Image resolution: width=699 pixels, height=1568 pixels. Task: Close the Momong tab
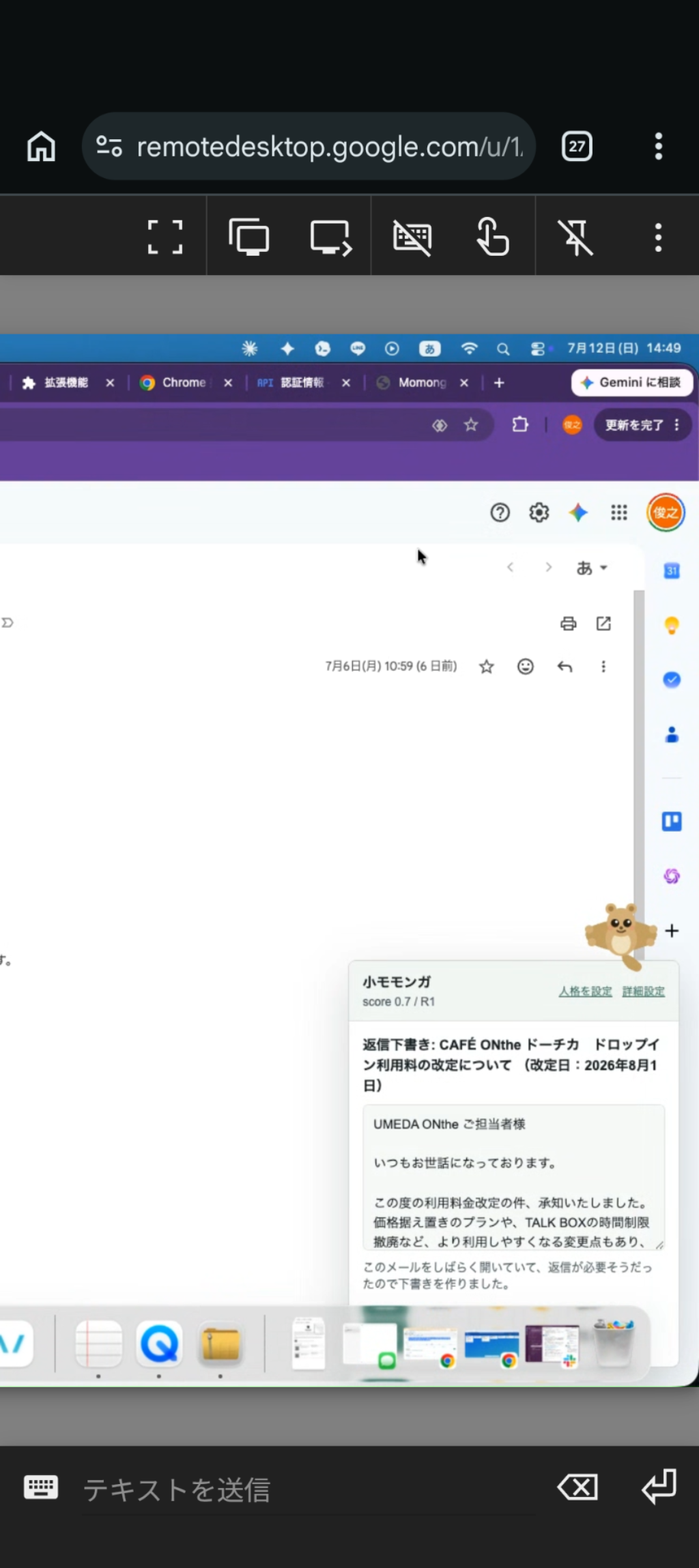coord(464,383)
